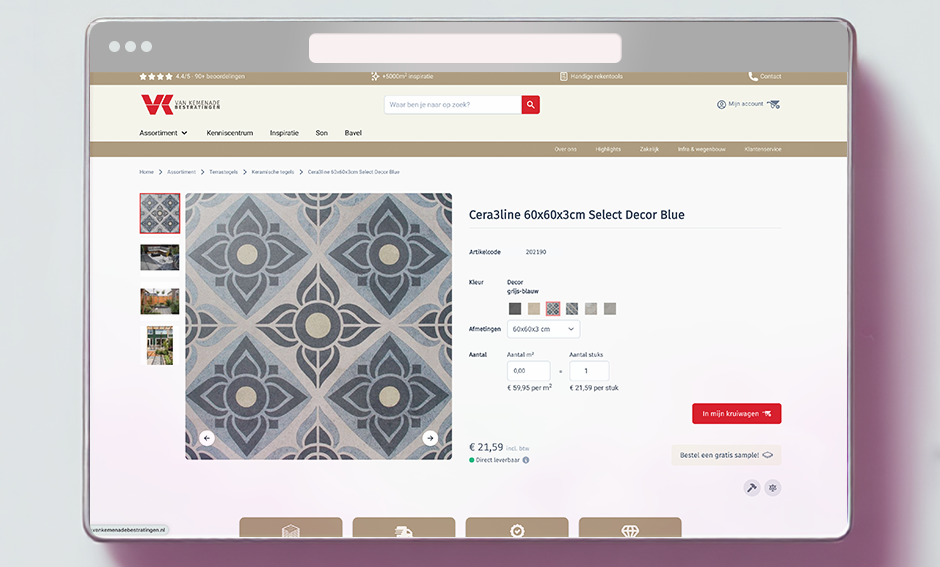Open the wheelbarrow cart icon in header
Screen dimensions: 940x567
click(x=774, y=104)
